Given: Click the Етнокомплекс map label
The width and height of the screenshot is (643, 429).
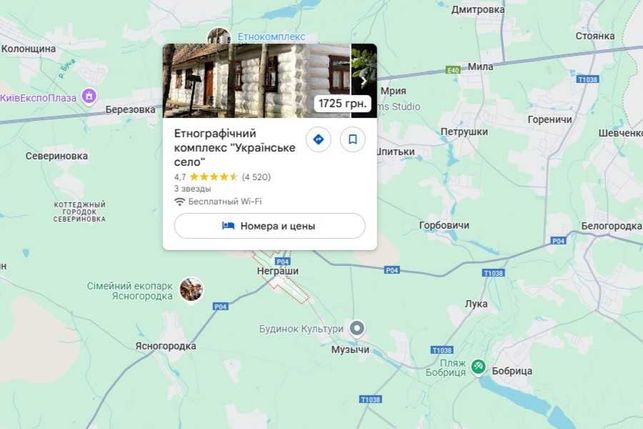Looking at the screenshot, I should (x=271, y=37).
